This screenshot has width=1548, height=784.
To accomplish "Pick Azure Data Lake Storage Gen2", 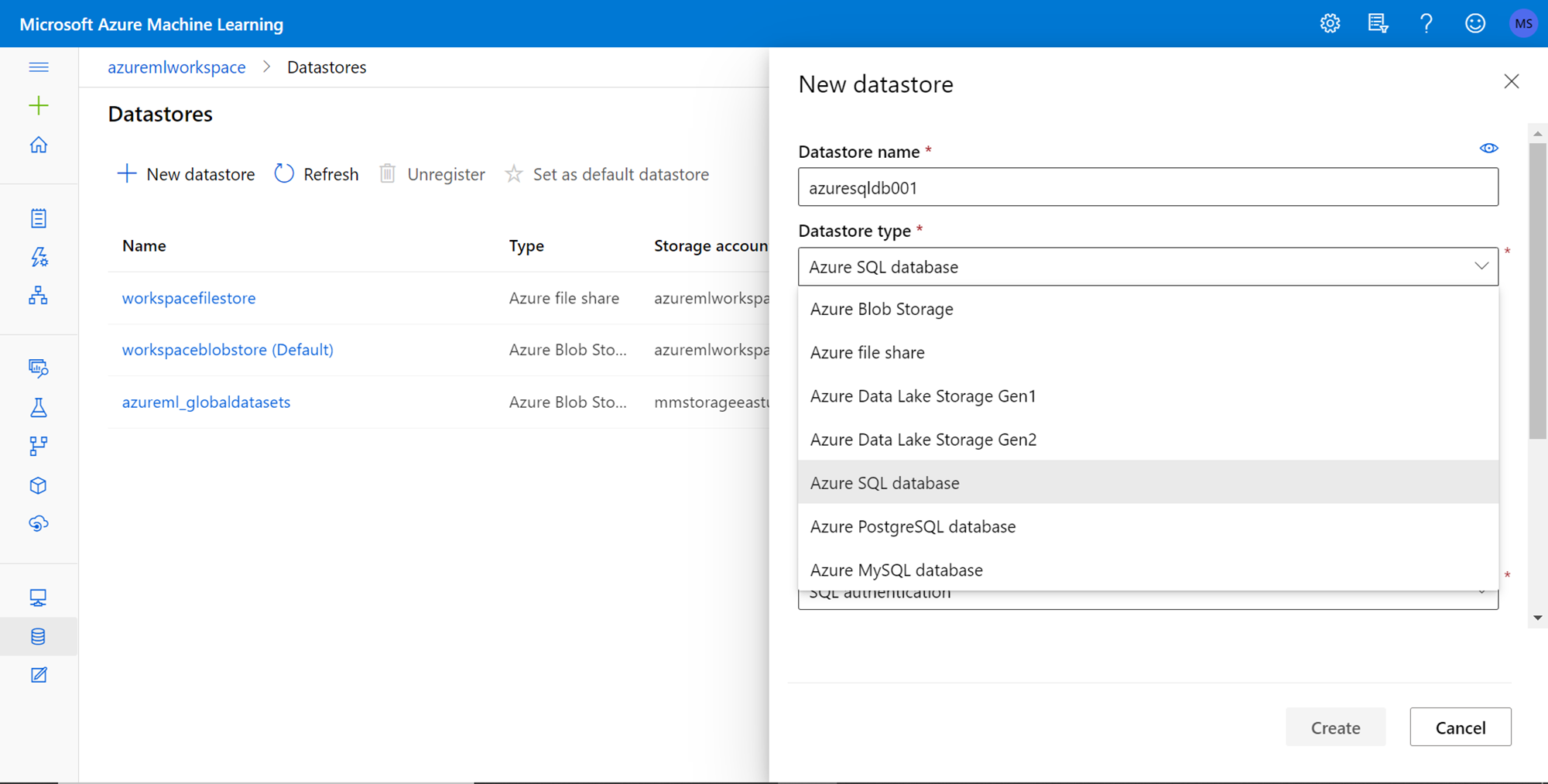I will tap(923, 440).
